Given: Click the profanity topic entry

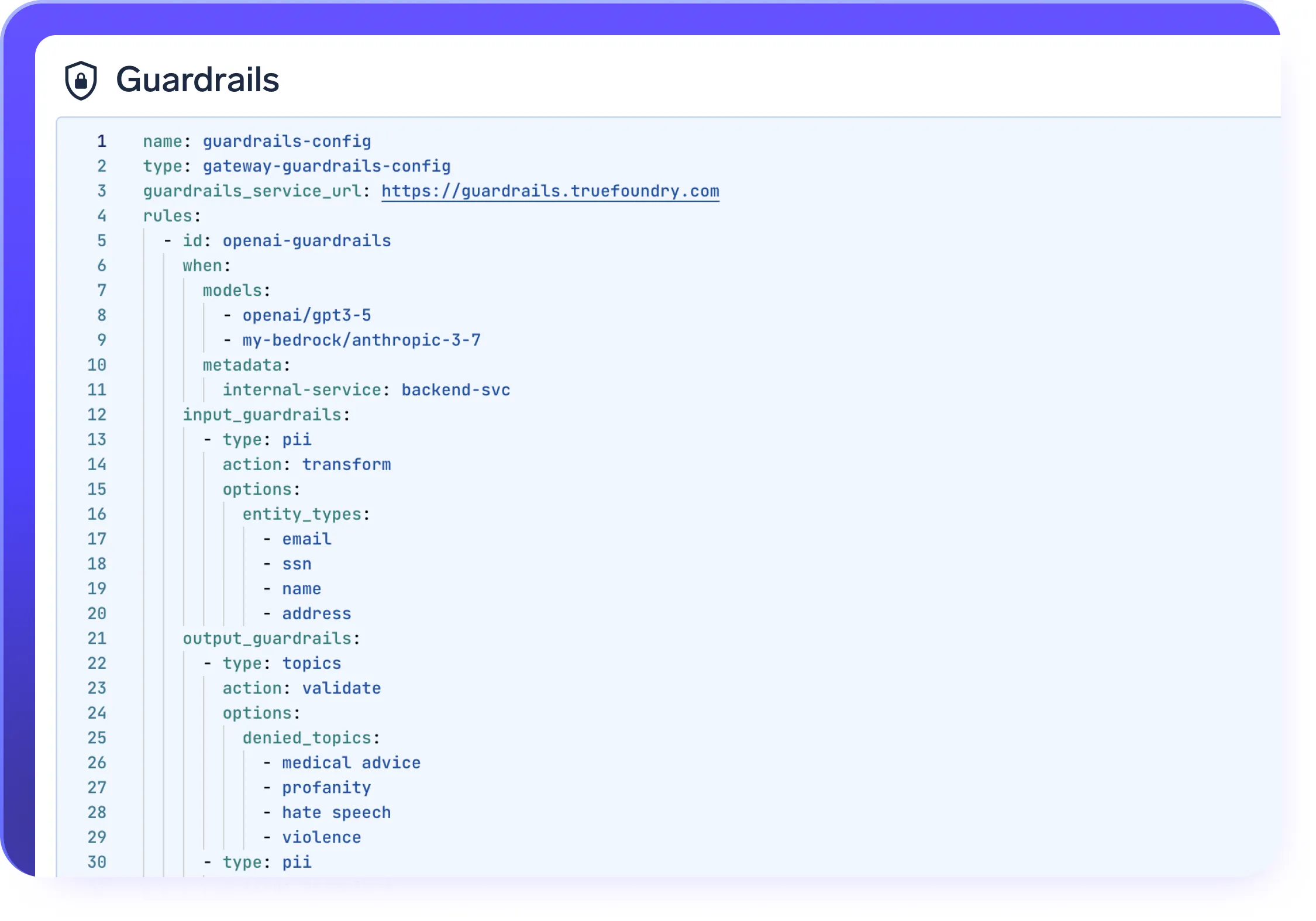Looking at the screenshot, I should click(x=326, y=788).
